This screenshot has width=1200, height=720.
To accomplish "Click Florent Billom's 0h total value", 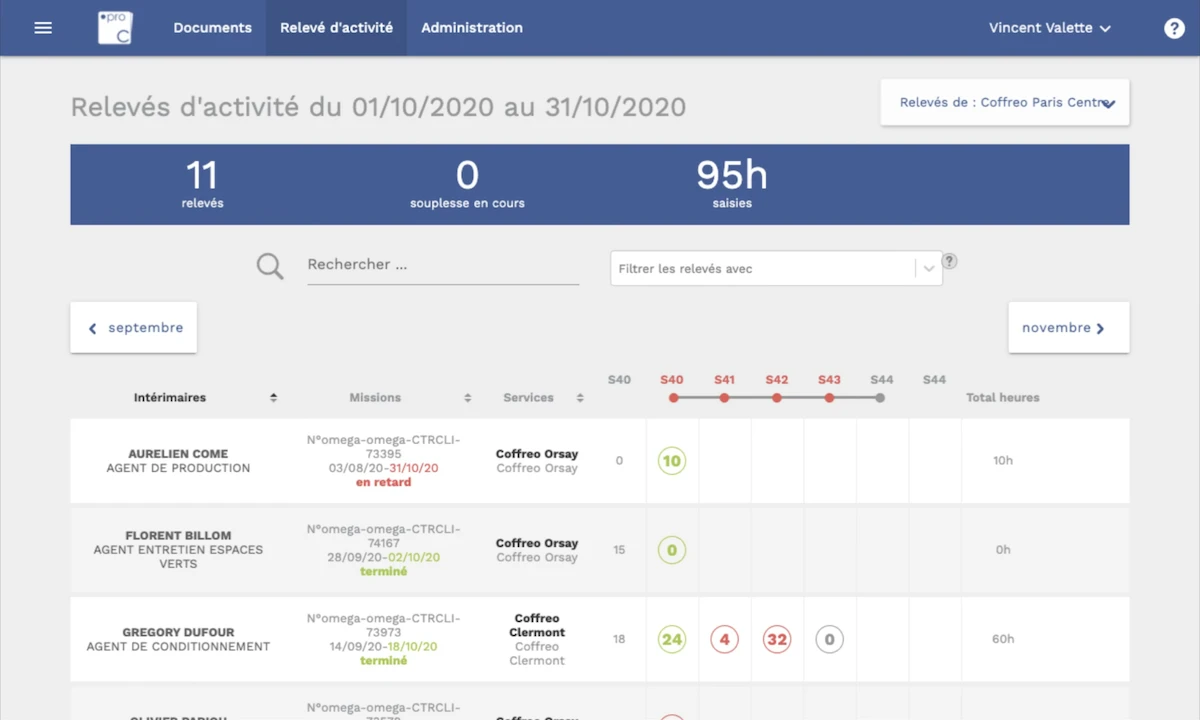I will [x=1003, y=550].
